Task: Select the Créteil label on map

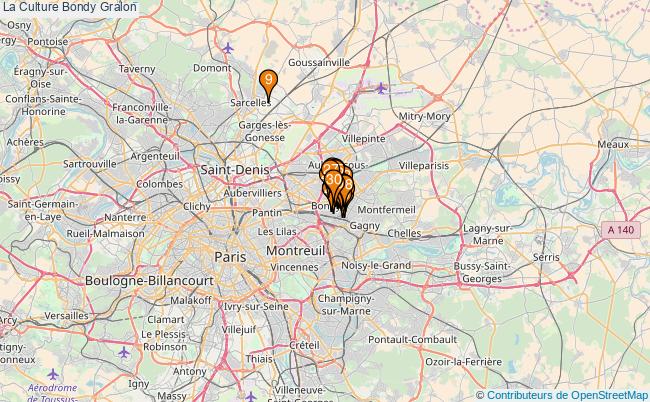Action: pos(304,345)
